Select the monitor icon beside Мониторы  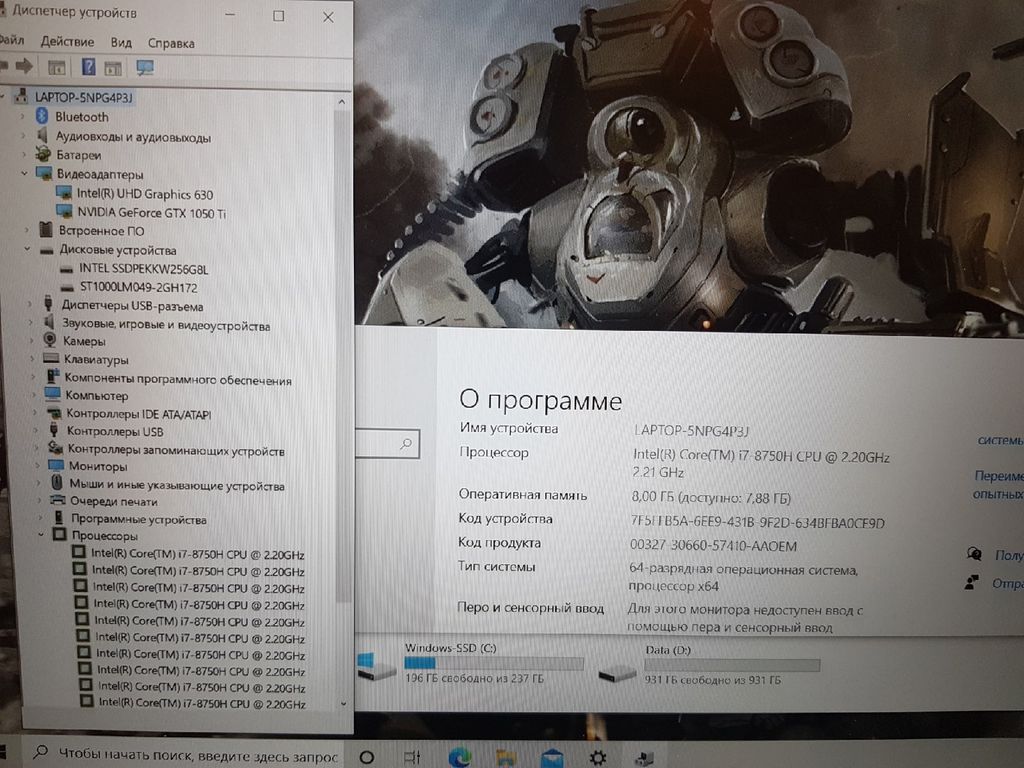pyautogui.click(x=56, y=466)
